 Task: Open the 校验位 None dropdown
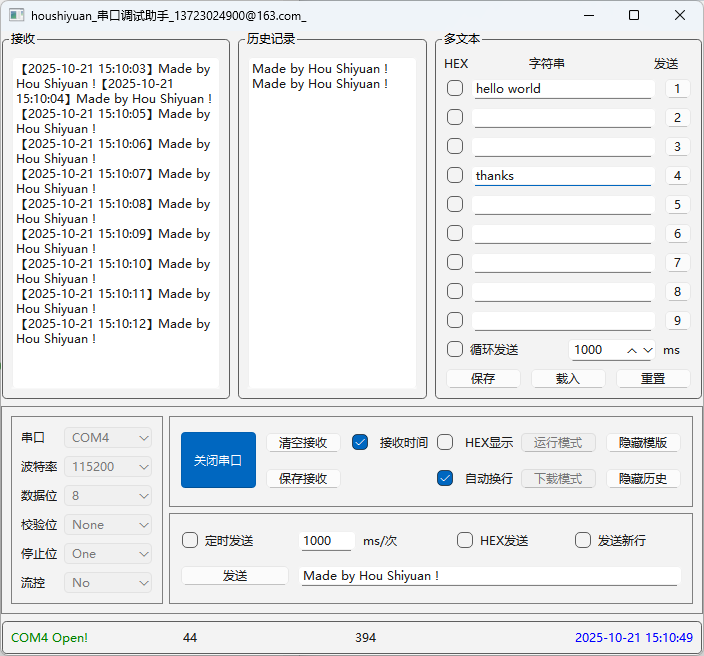tap(108, 525)
